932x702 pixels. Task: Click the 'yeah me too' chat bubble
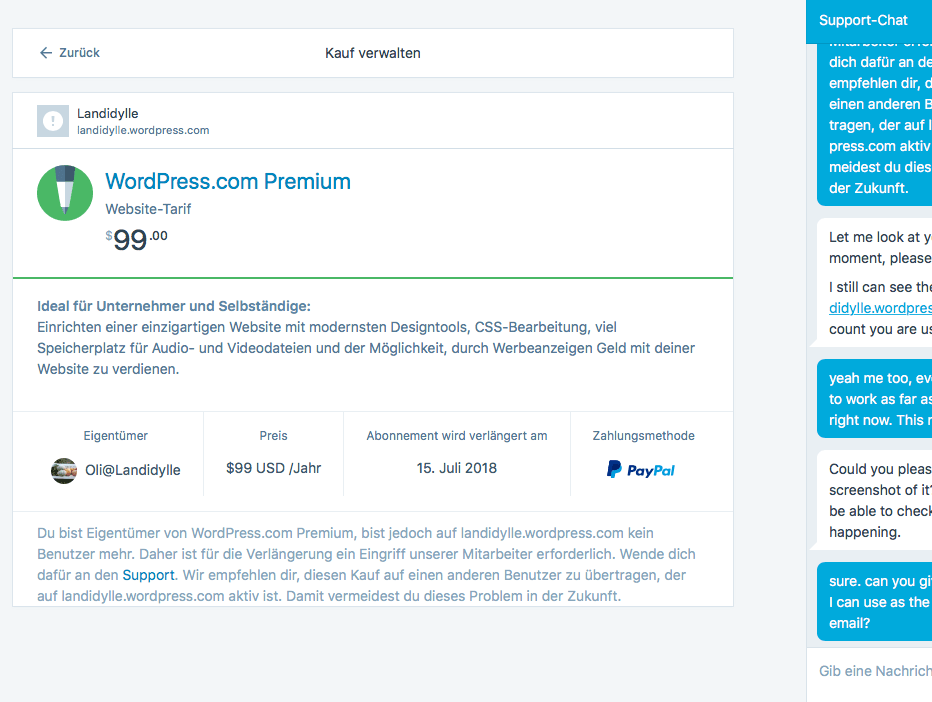pos(880,399)
